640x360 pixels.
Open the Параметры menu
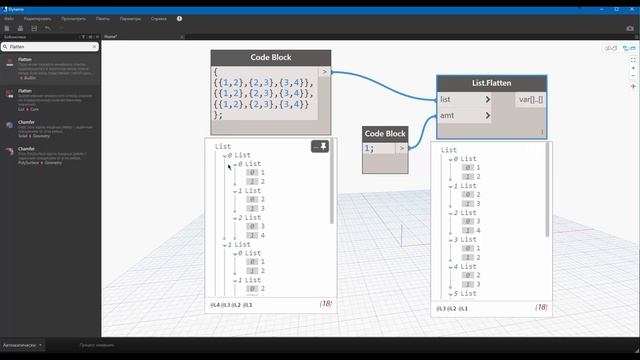point(130,19)
